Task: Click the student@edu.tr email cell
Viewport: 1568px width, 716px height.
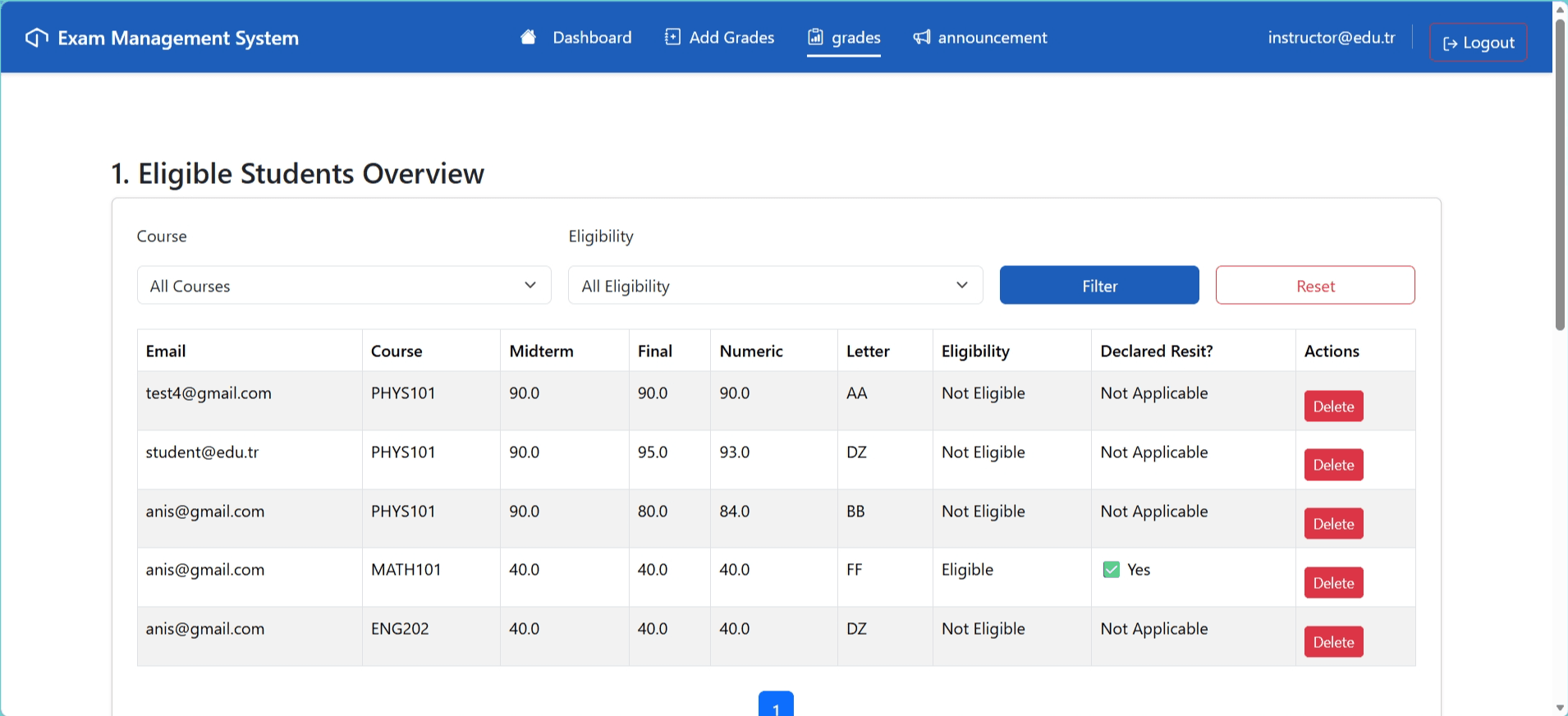Action: 250,460
